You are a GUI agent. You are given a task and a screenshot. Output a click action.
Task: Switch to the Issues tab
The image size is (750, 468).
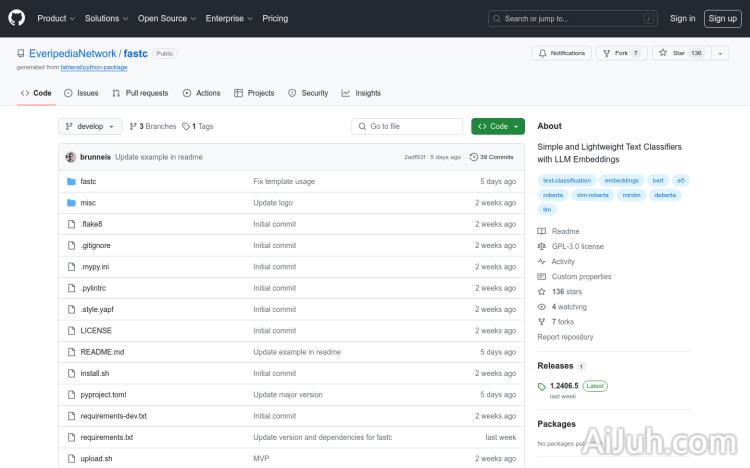(81, 93)
